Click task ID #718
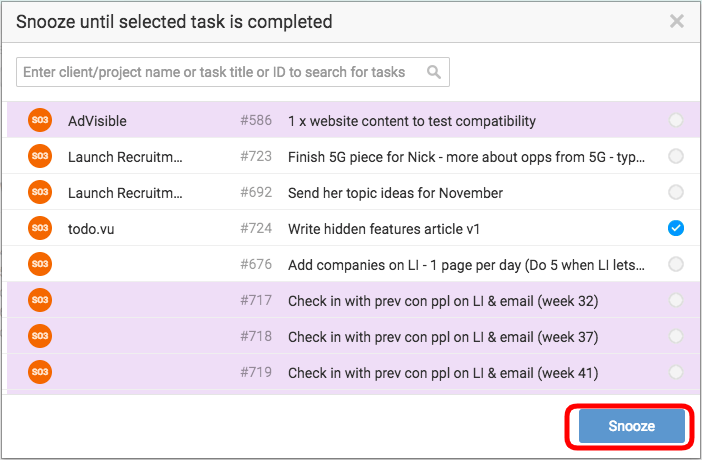The height and width of the screenshot is (460, 702). coord(256,337)
